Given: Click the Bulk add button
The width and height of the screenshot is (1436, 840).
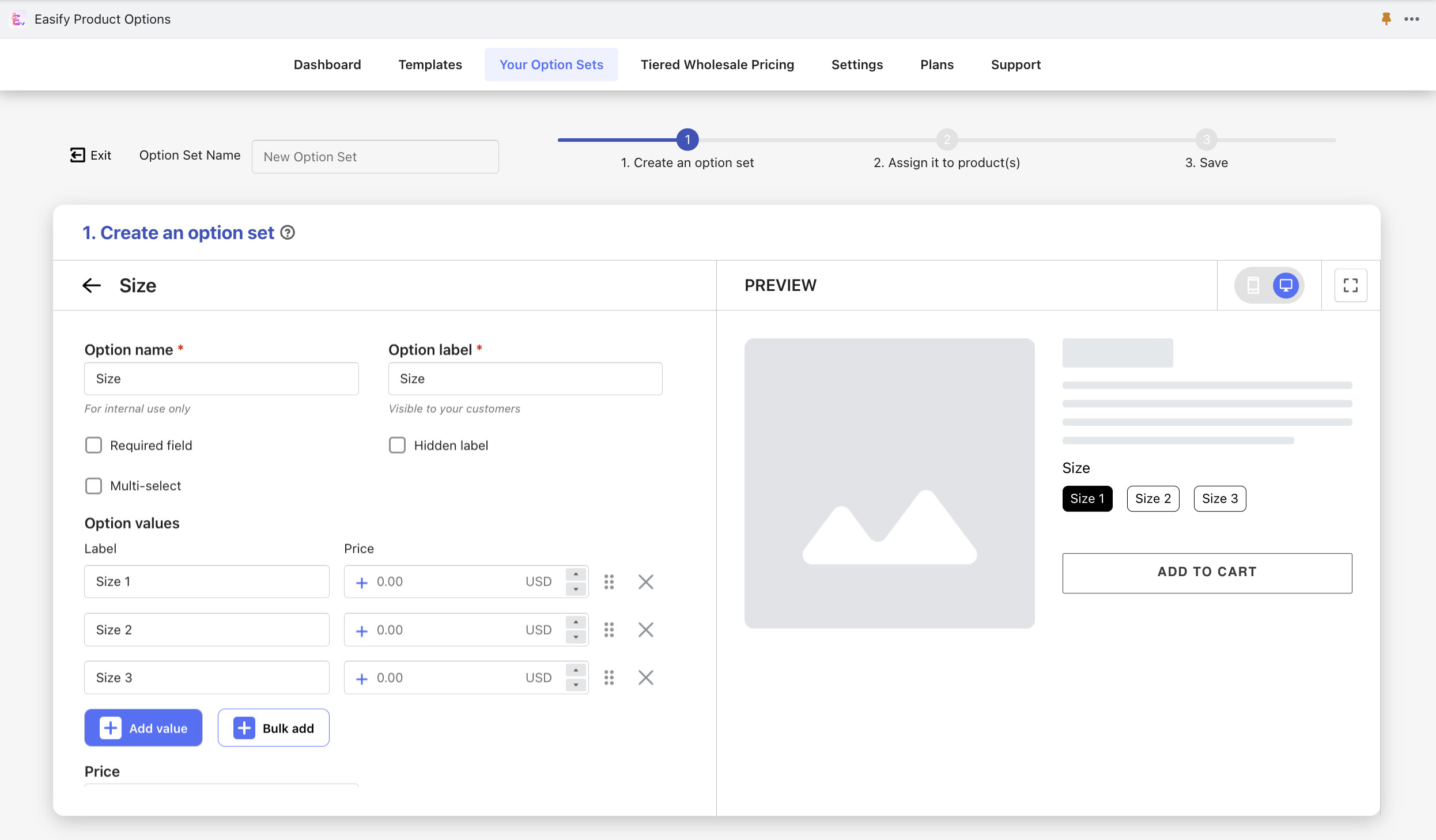Looking at the screenshot, I should tap(273, 728).
